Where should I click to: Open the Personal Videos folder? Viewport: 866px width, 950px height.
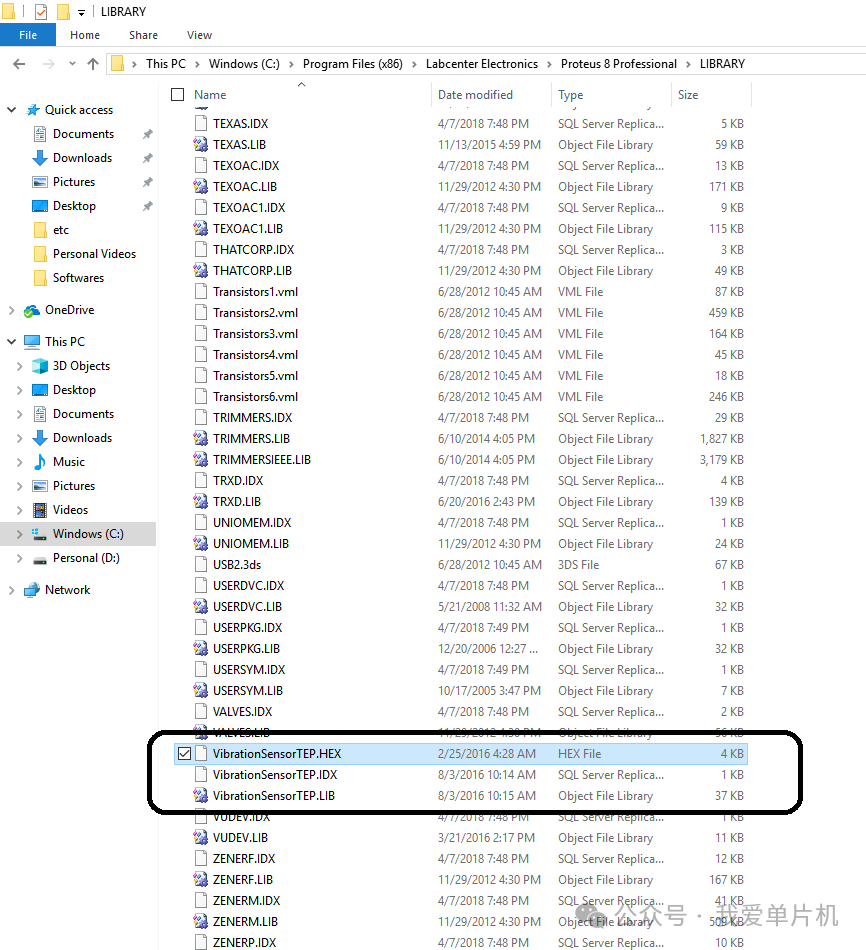pyautogui.click(x=95, y=254)
